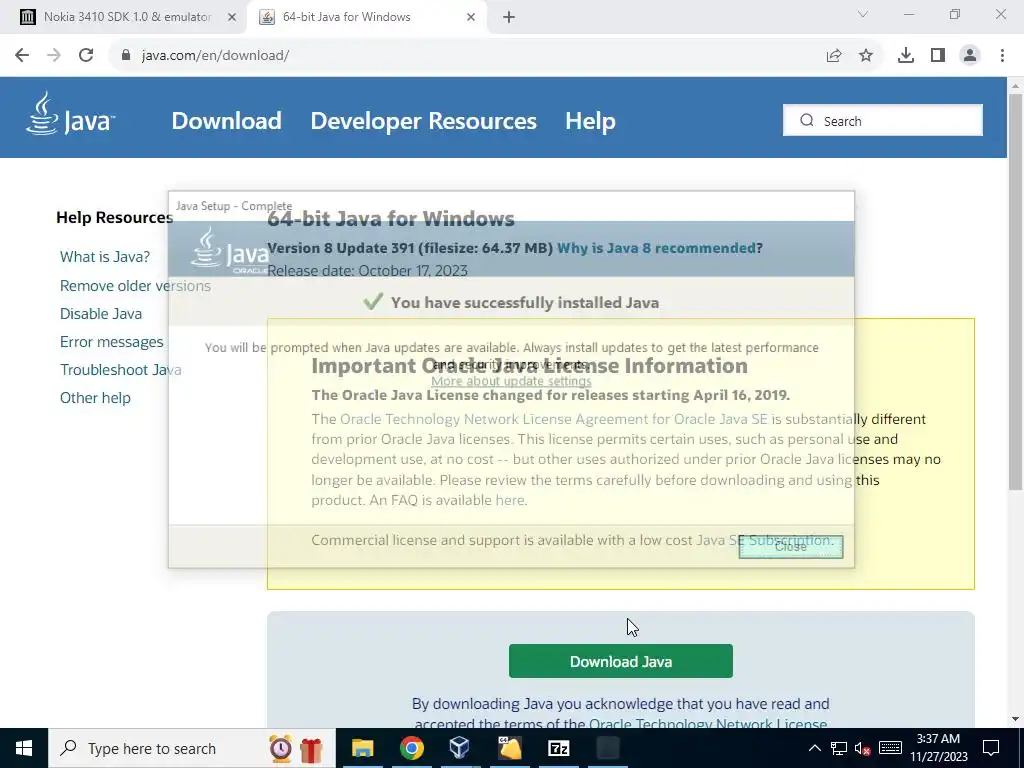Click the page vertical scrollbar

click(x=1015, y=291)
